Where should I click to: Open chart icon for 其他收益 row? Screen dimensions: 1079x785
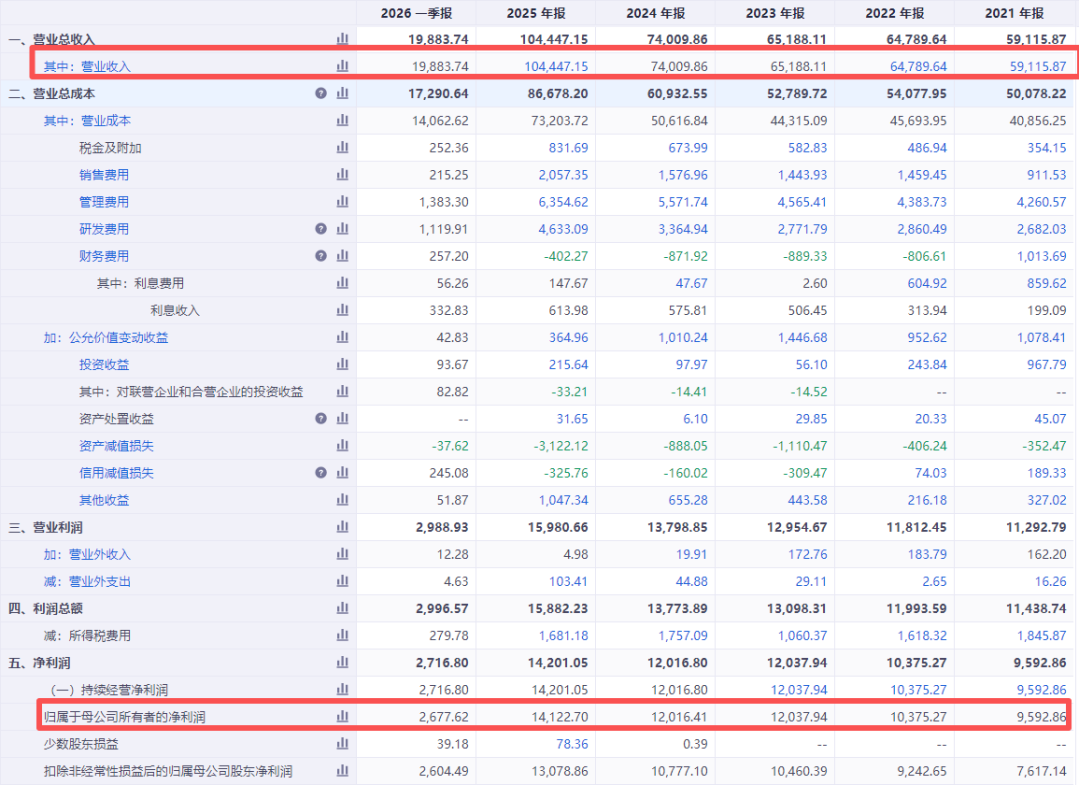(343, 500)
